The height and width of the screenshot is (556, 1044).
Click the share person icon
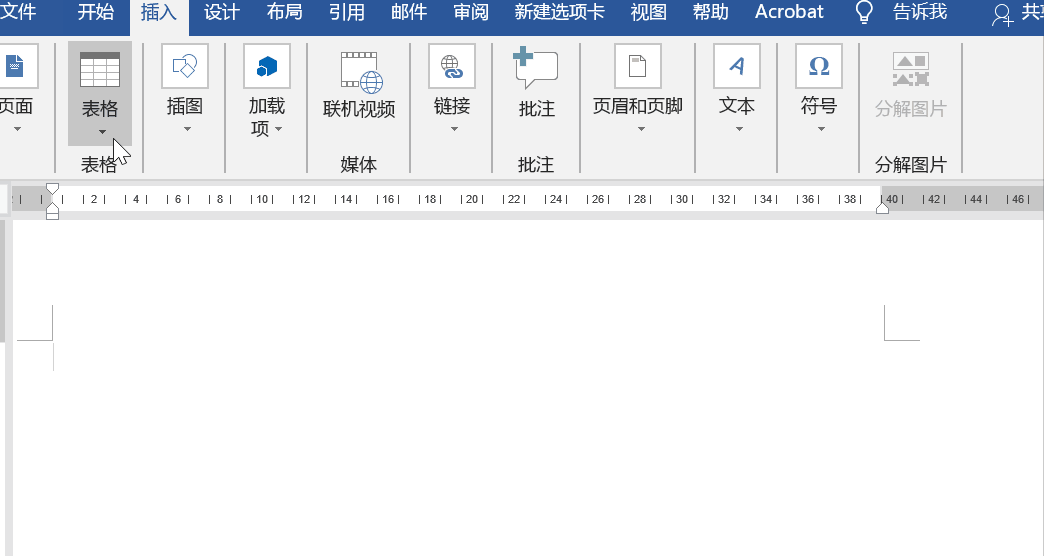[x=1002, y=15]
